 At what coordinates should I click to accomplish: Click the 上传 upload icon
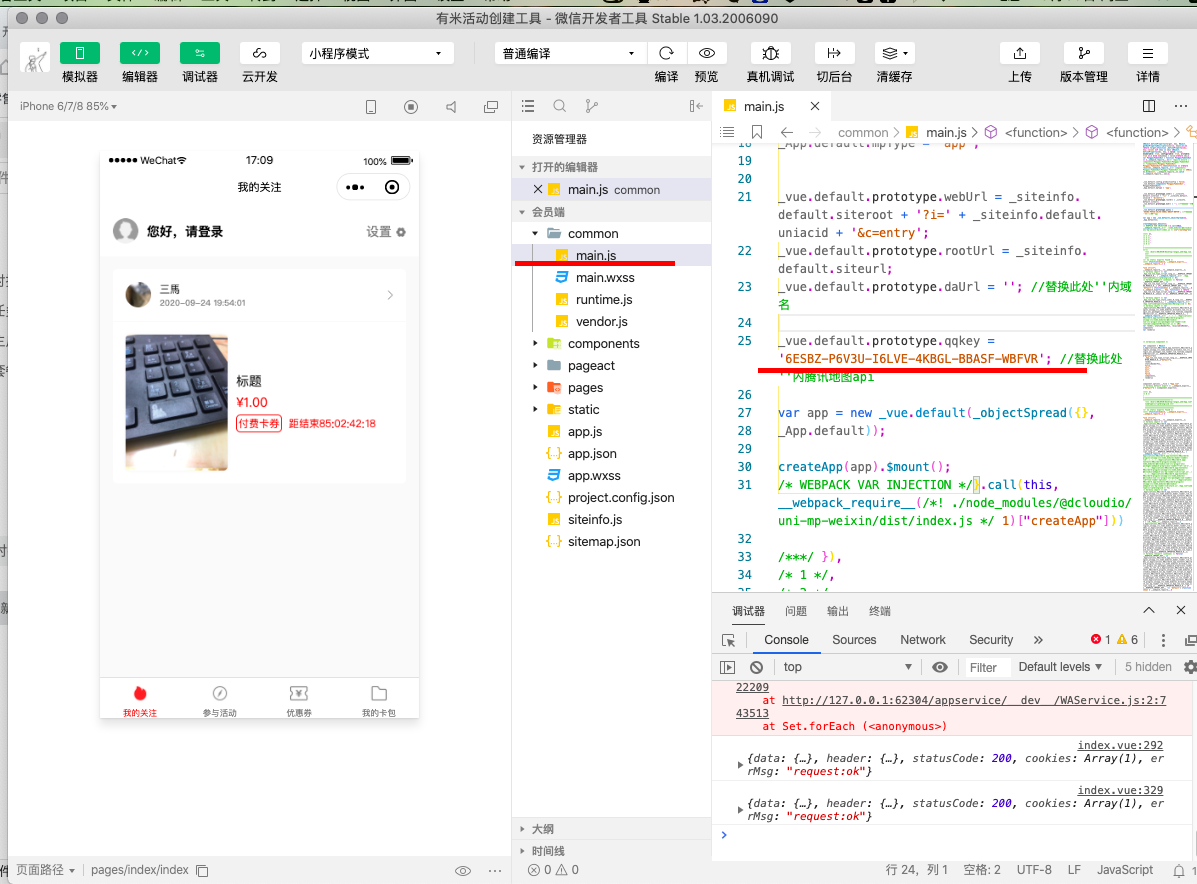[x=1020, y=53]
